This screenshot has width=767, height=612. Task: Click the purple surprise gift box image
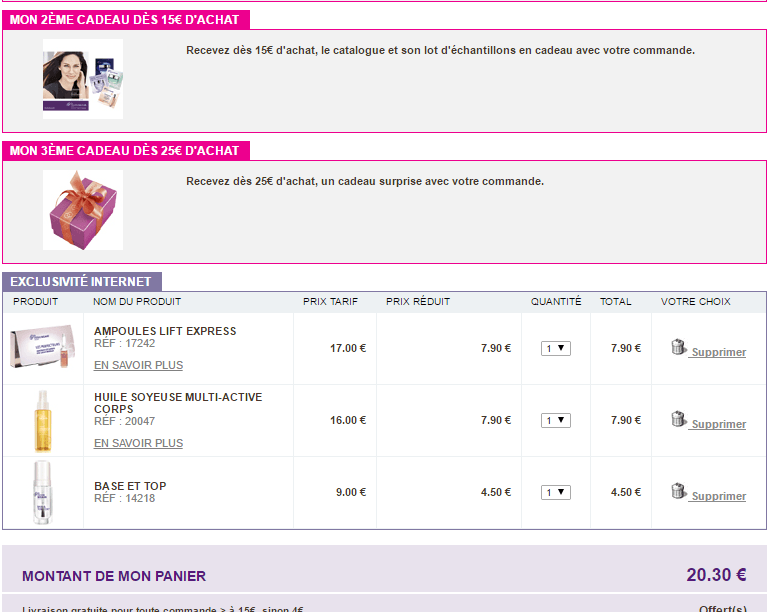83,209
